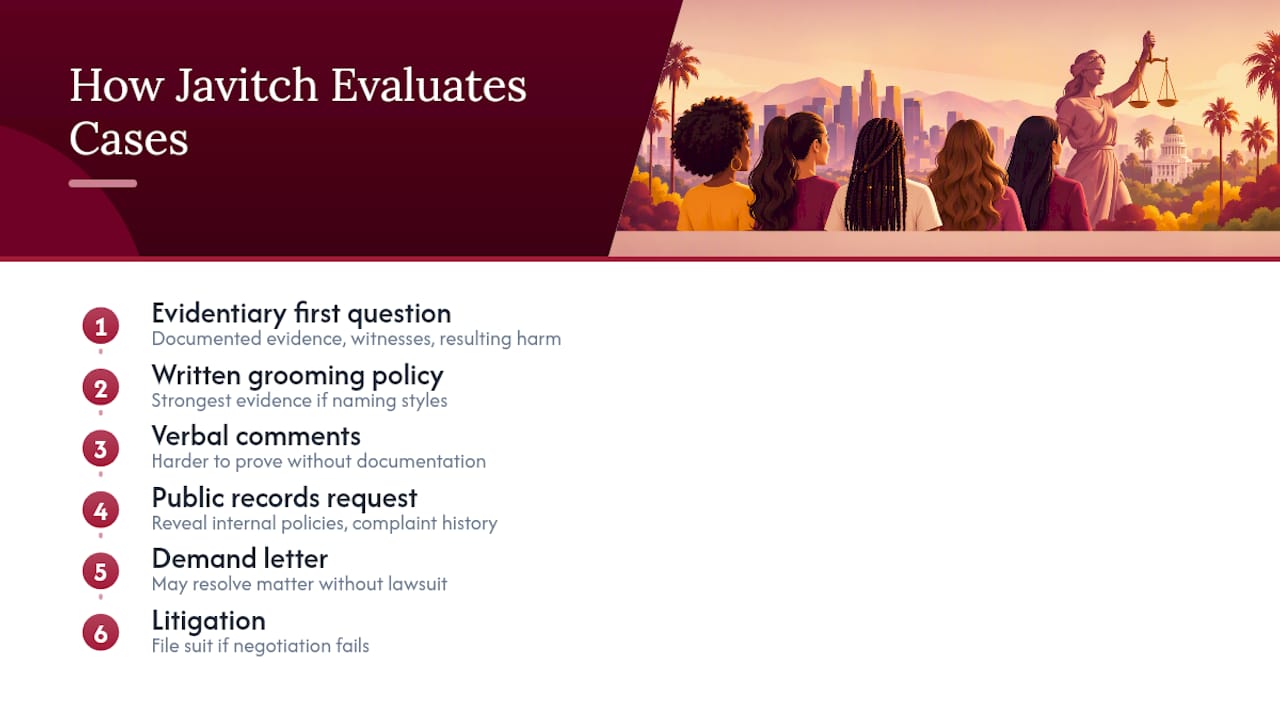Select 'Demand letter' heading
Image resolution: width=1280 pixels, height=720 pixels.
click(240, 558)
